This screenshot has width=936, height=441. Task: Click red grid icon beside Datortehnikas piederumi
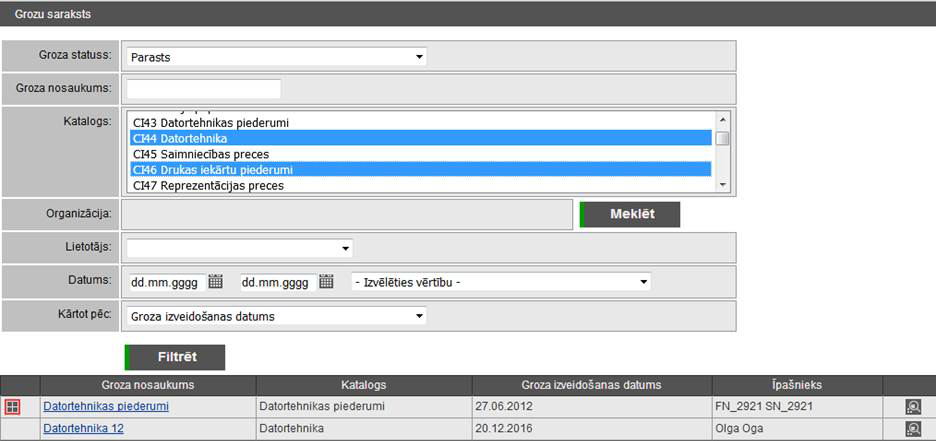[13, 407]
